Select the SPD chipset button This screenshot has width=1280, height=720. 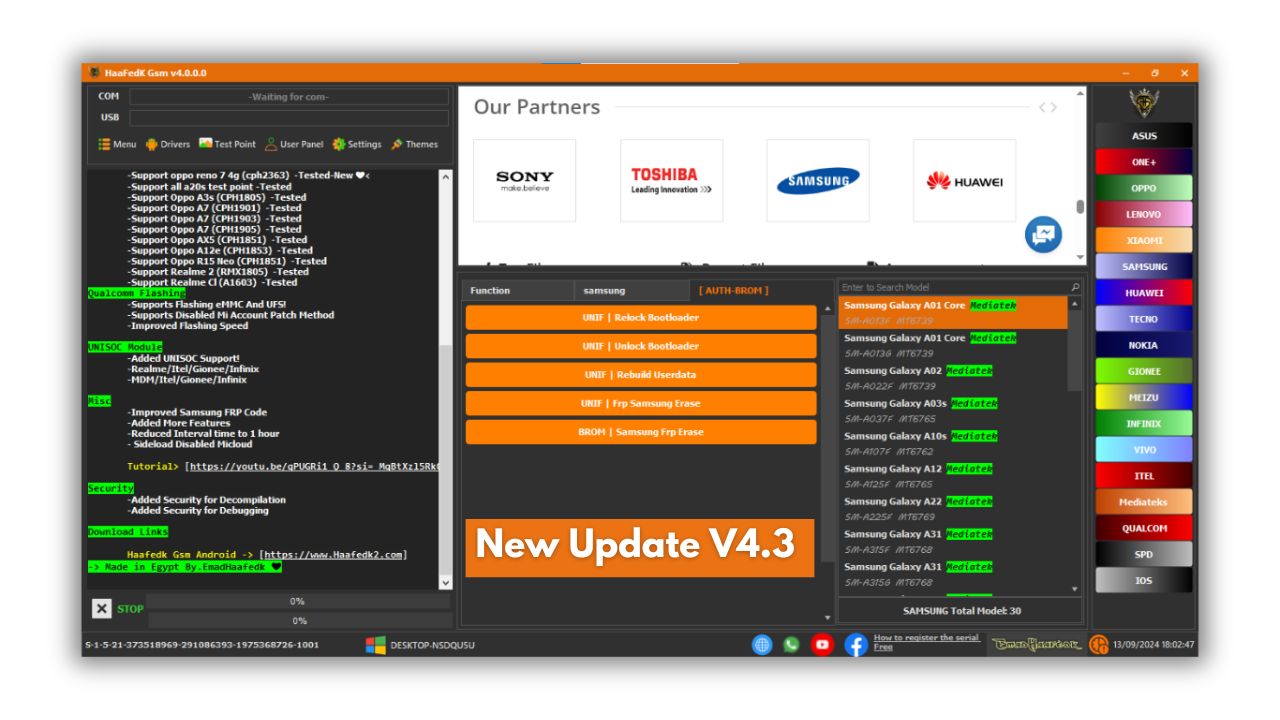point(1144,554)
